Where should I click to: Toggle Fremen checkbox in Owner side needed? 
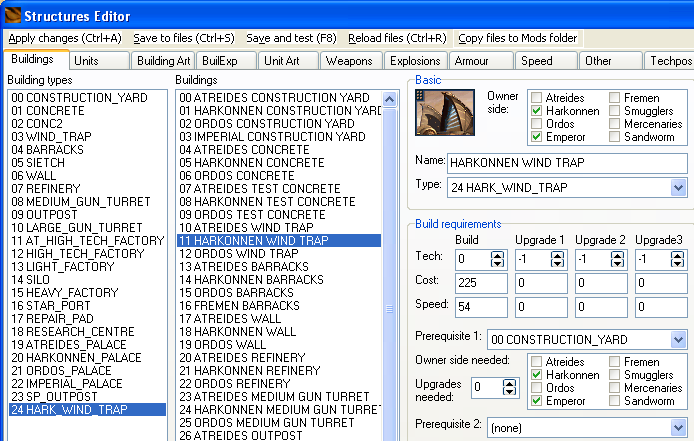click(614, 361)
